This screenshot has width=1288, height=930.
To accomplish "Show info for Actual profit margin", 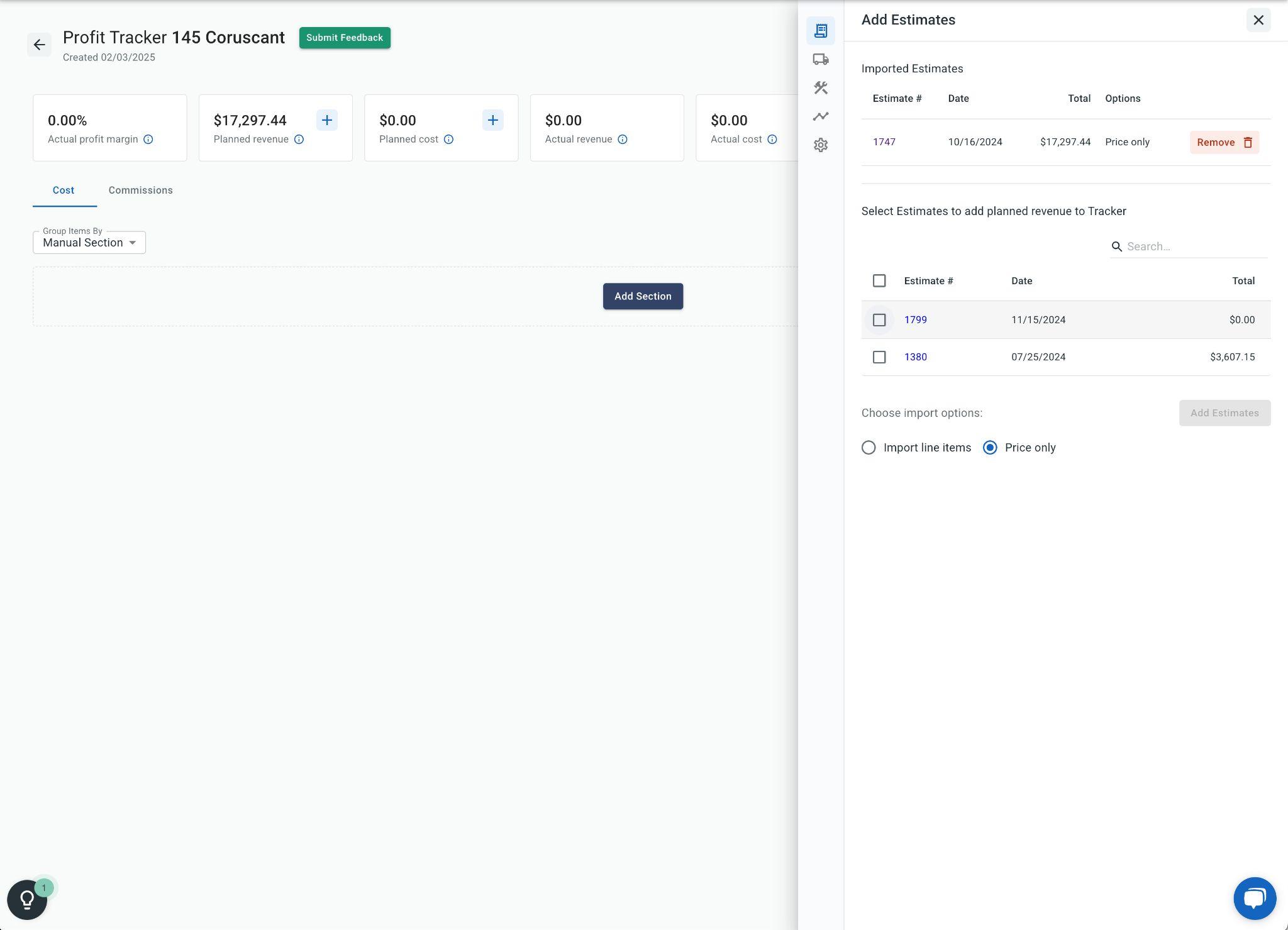I will click(148, 140).
